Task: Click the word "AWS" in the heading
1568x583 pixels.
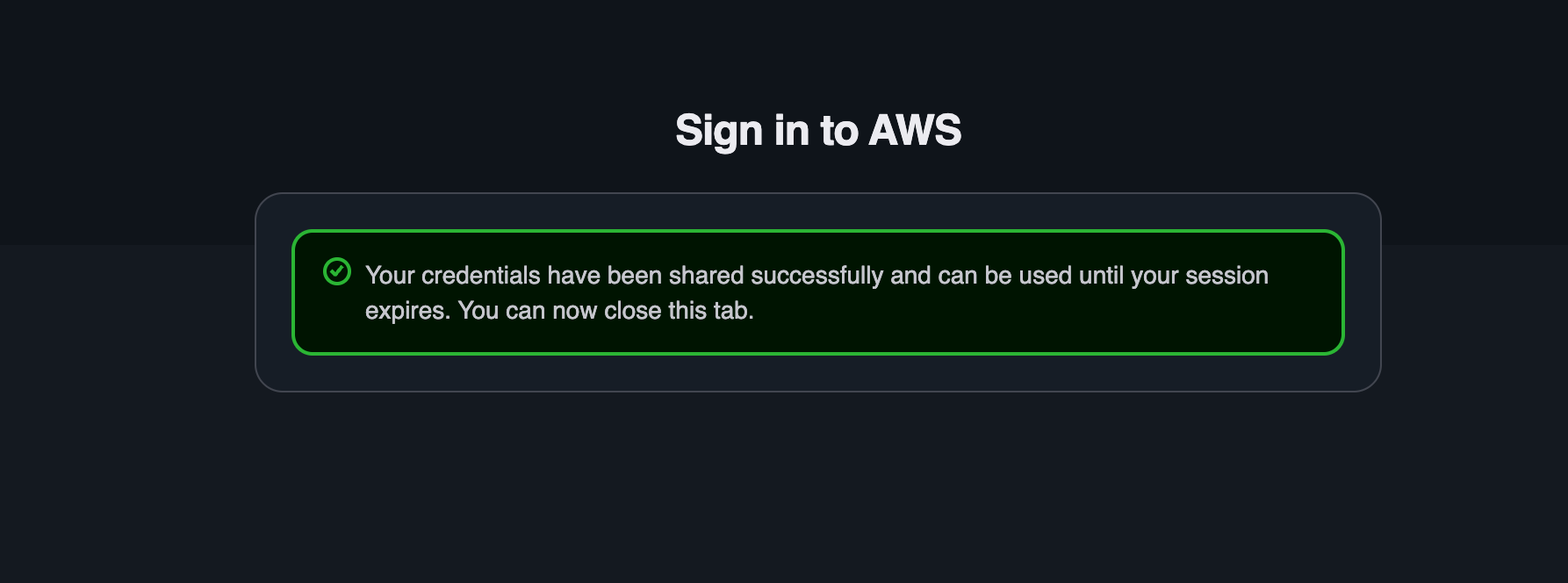Action: 914,131
